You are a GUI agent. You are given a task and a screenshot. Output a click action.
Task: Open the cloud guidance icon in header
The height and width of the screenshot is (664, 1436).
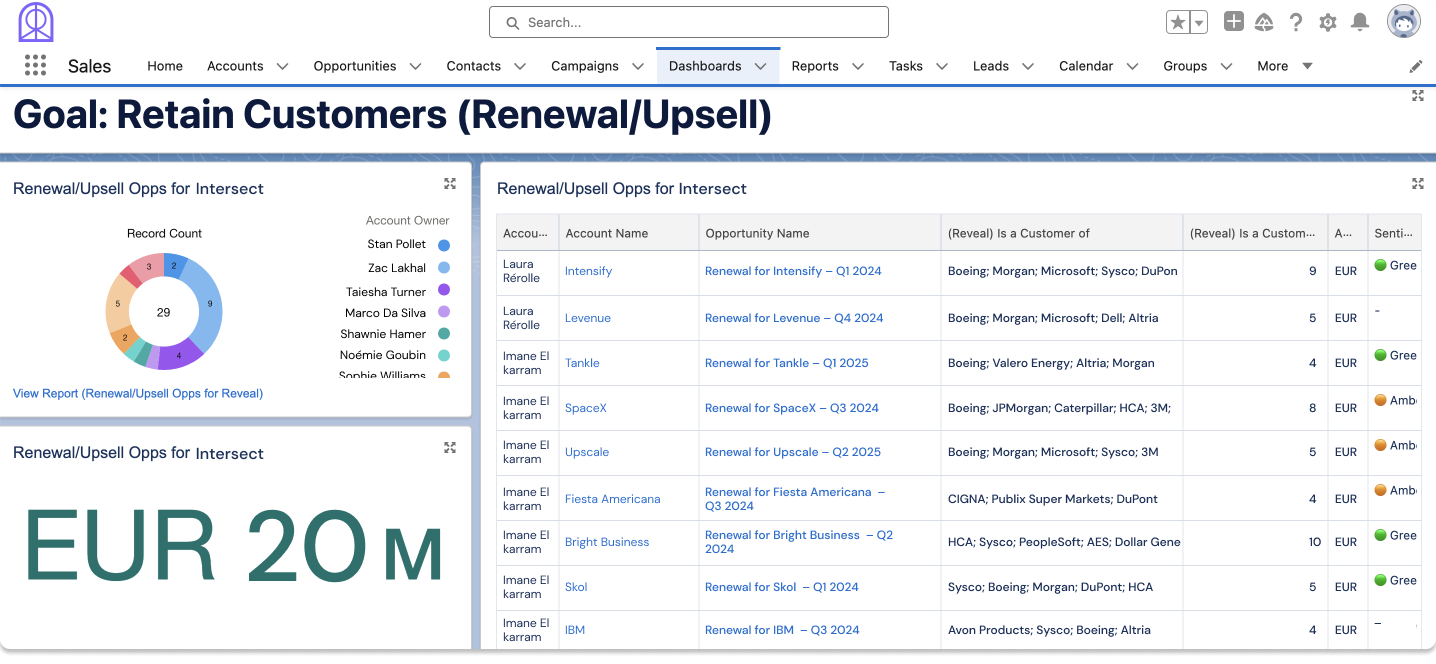[x=1264, y=22]
